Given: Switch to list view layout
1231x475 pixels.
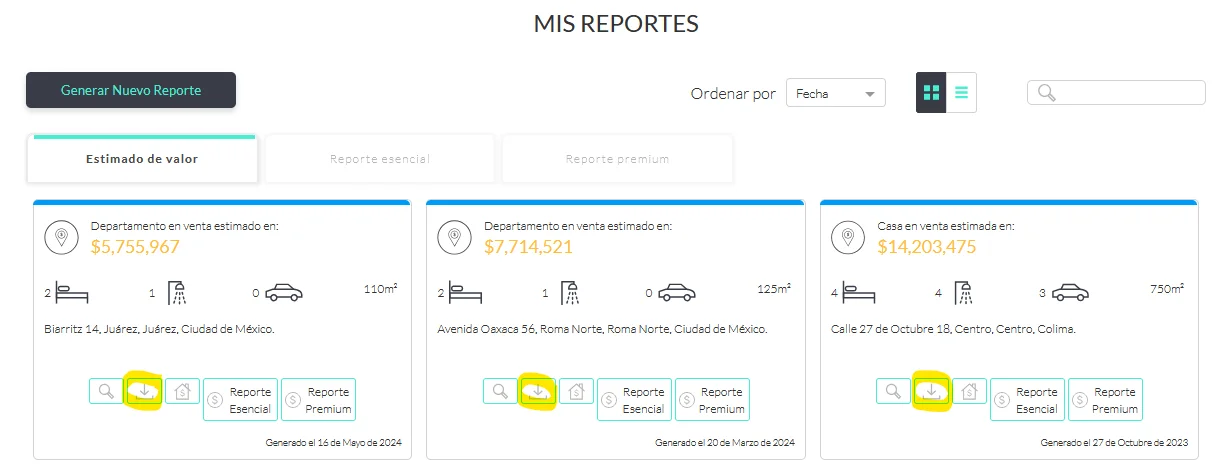Looking at the screenshot, I should (961, 93).
